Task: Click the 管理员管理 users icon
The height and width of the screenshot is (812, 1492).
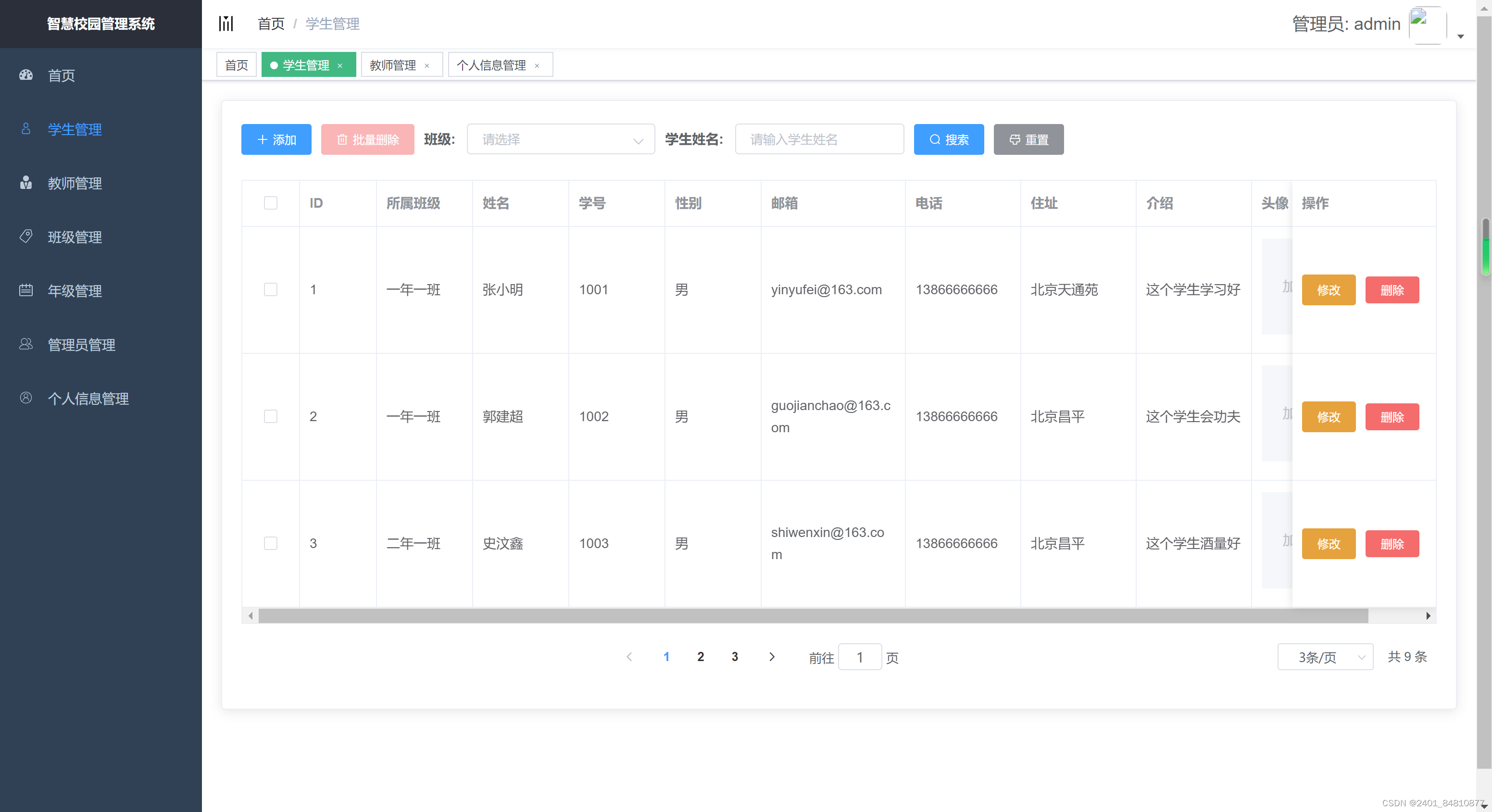Action: (x=26, y=344)
